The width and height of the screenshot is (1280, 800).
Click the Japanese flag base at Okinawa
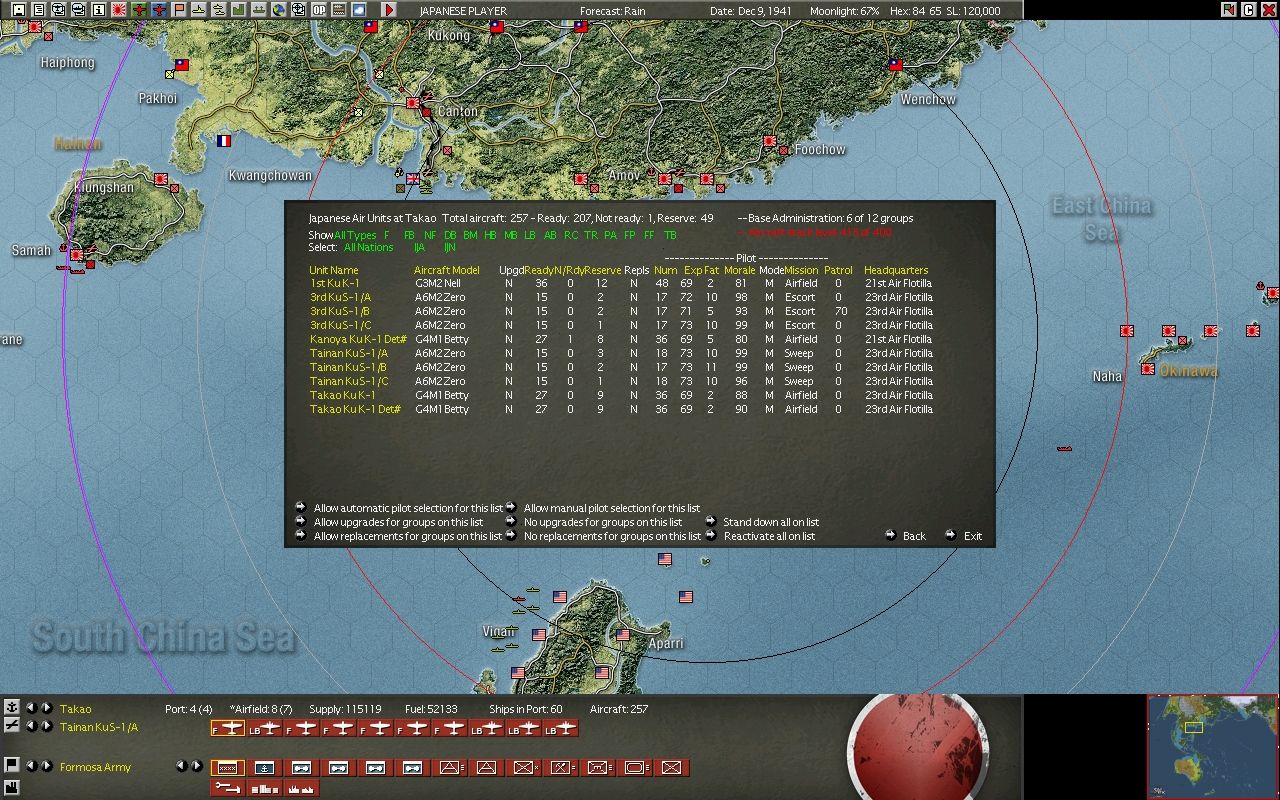point(1147,369)
